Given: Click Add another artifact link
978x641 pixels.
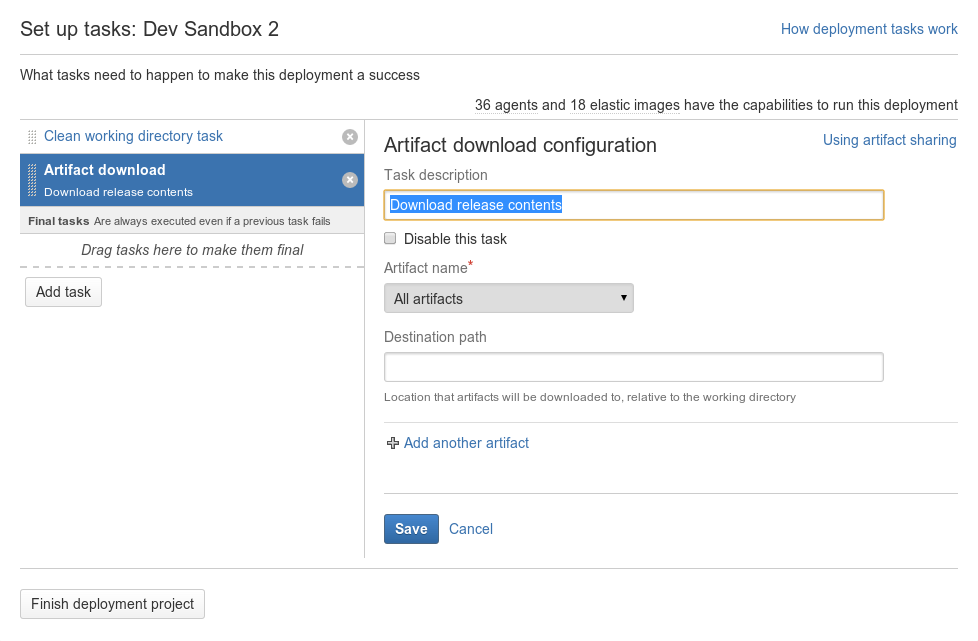Looking at the screenshot, I should tap(466, 443).
